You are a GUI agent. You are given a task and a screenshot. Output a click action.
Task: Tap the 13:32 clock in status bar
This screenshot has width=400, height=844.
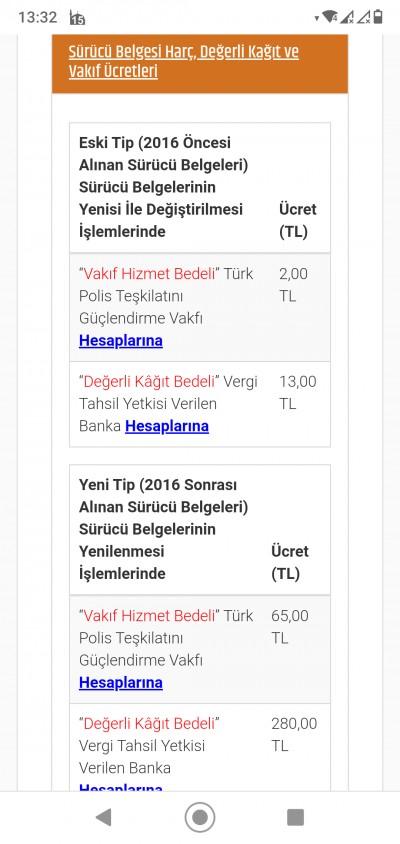pyautogui.click(x=38, y=17)
